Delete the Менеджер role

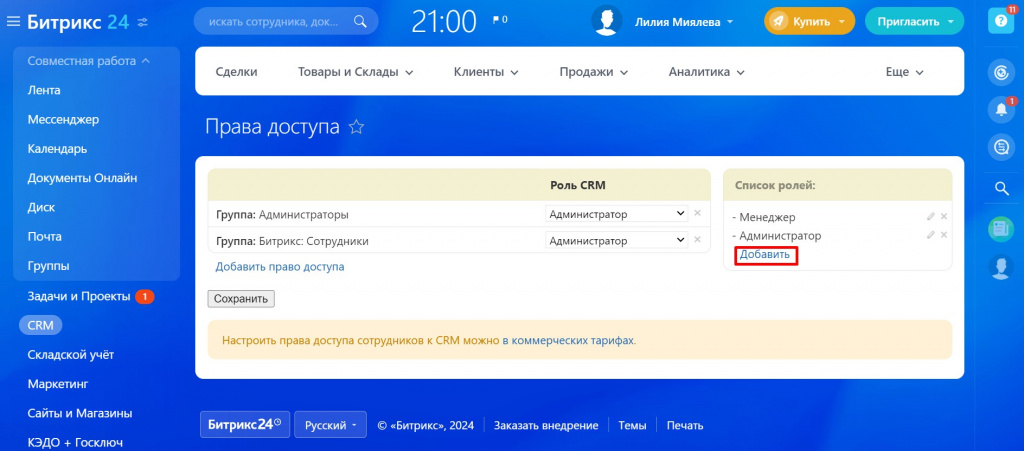[944, 217]
